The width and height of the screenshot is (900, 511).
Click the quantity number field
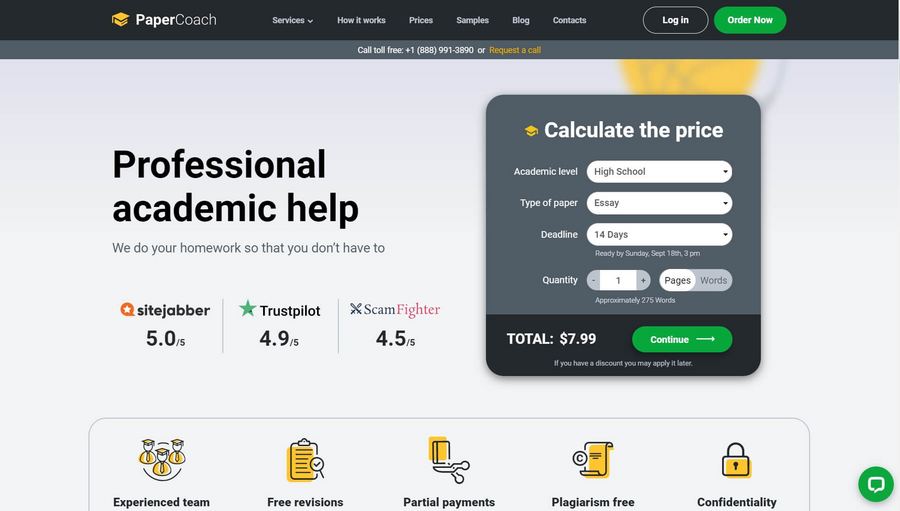pyautogui.click(x=618, y=280)
